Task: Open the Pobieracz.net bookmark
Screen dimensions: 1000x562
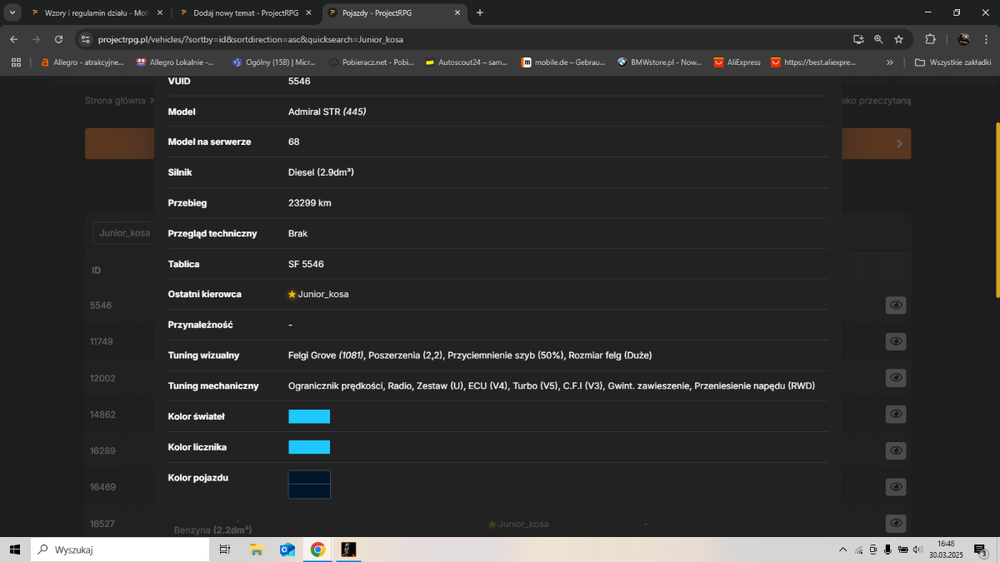Action: pos(371,63)
